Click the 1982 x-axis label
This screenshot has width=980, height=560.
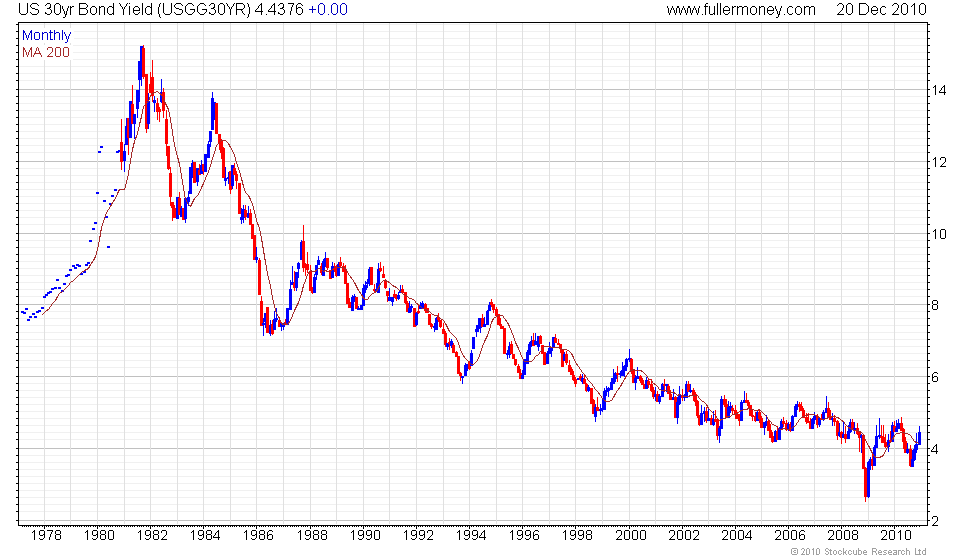(152, 535)
